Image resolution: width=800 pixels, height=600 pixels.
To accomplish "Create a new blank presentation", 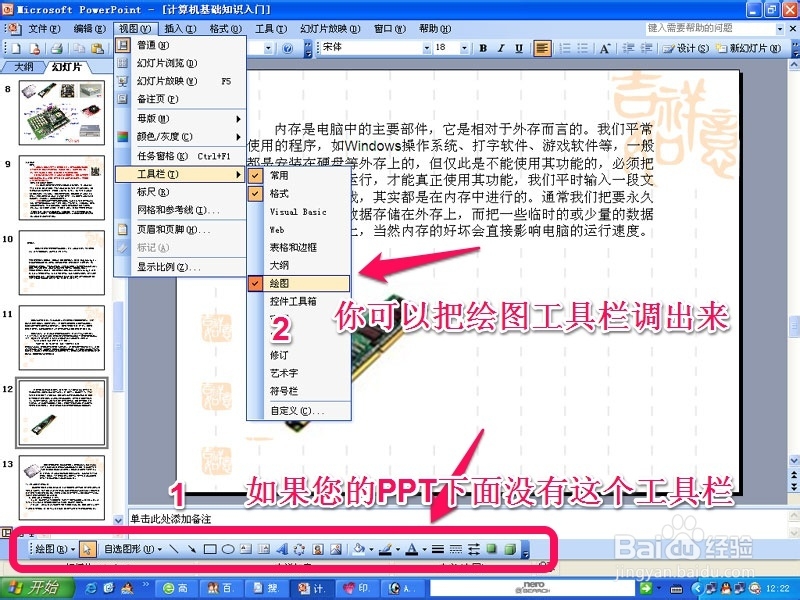I will point(17,48).
